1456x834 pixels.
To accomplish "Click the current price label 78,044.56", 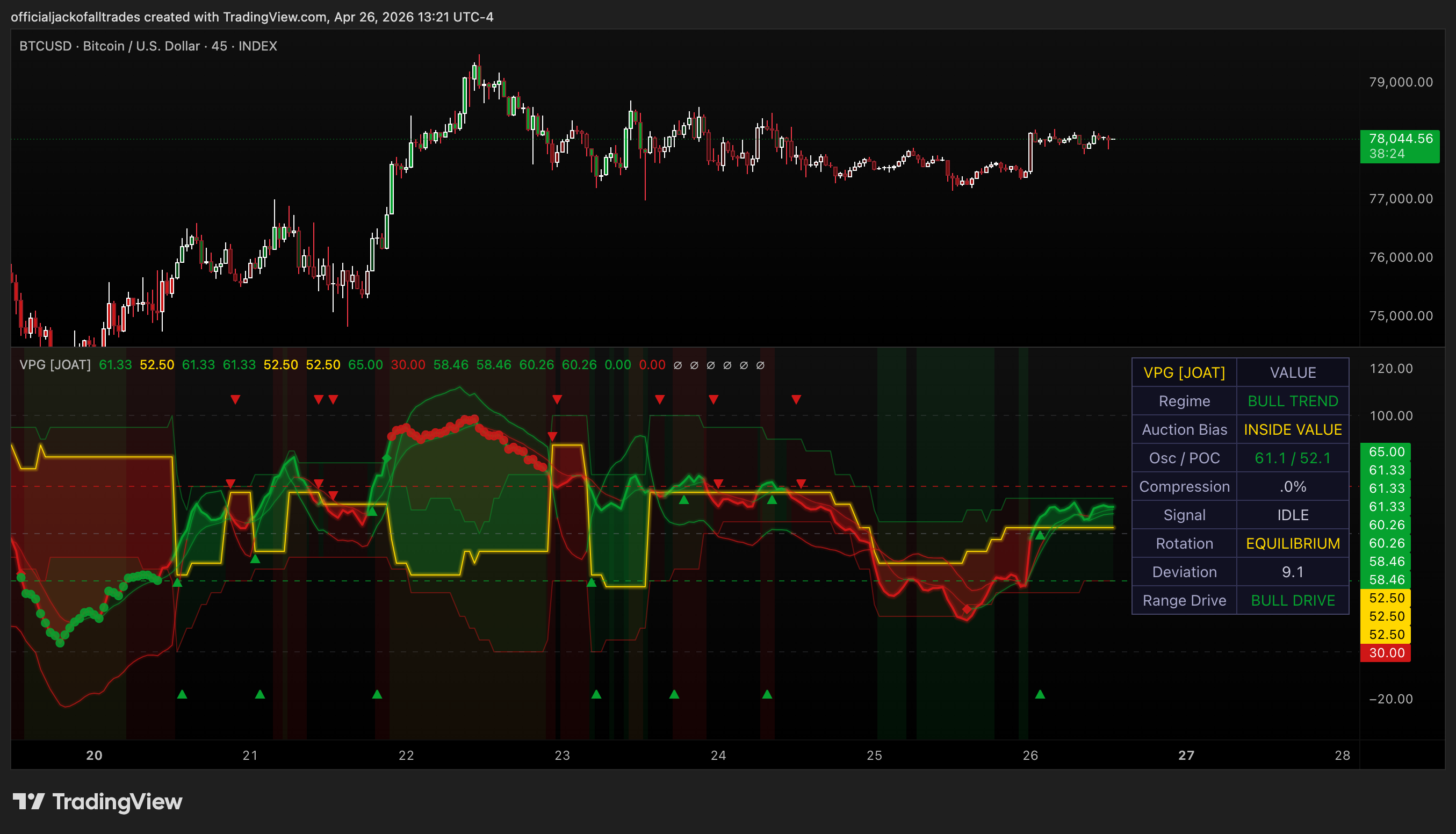I will click(x=1400, y=146).
